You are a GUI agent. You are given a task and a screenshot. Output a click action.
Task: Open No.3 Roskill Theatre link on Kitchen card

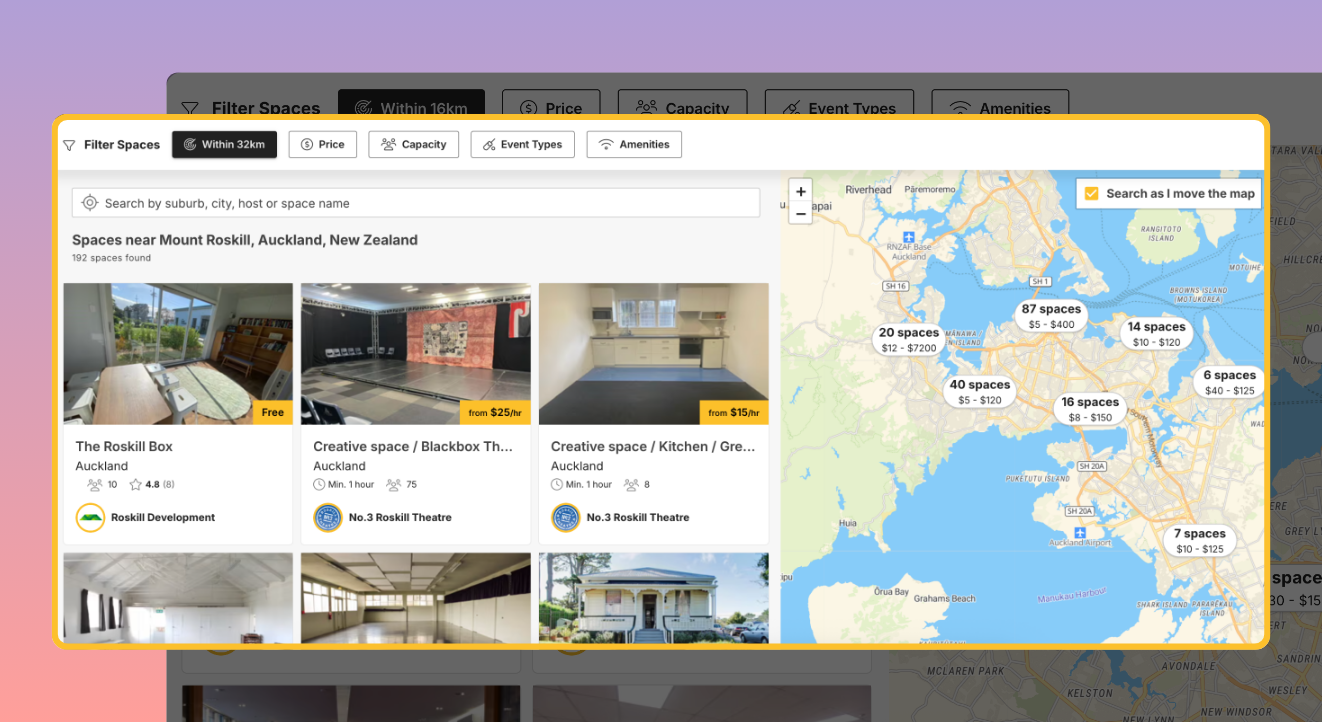coord(638,518)
